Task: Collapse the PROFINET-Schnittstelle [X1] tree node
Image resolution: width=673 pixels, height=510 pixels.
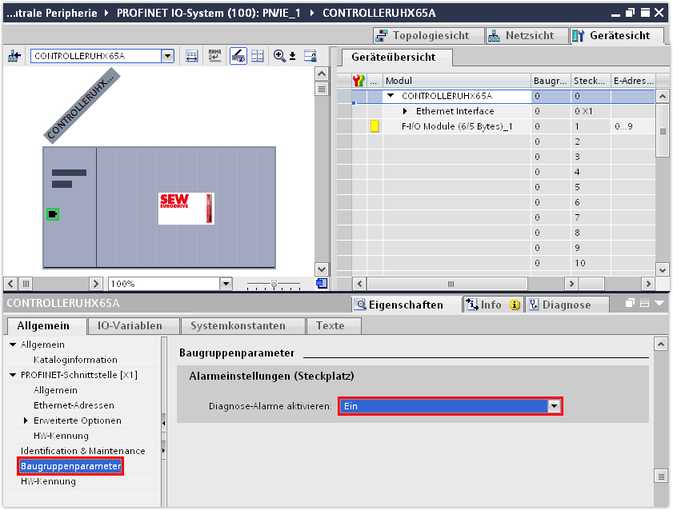Action: 13,375
